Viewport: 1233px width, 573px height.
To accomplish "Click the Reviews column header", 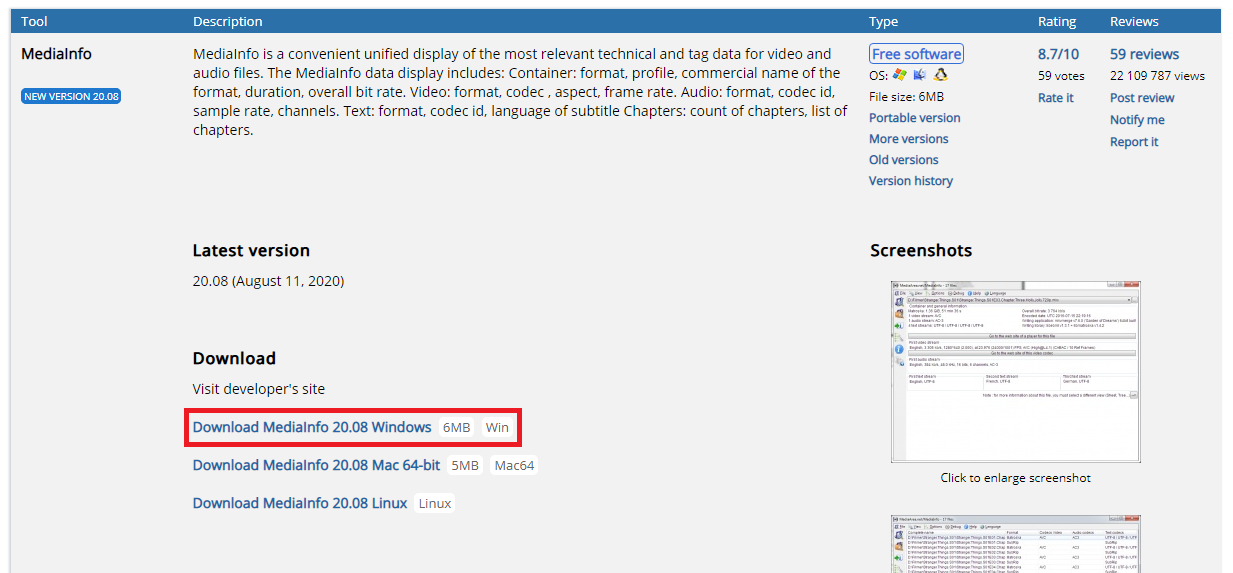I will coord(1136,21).
